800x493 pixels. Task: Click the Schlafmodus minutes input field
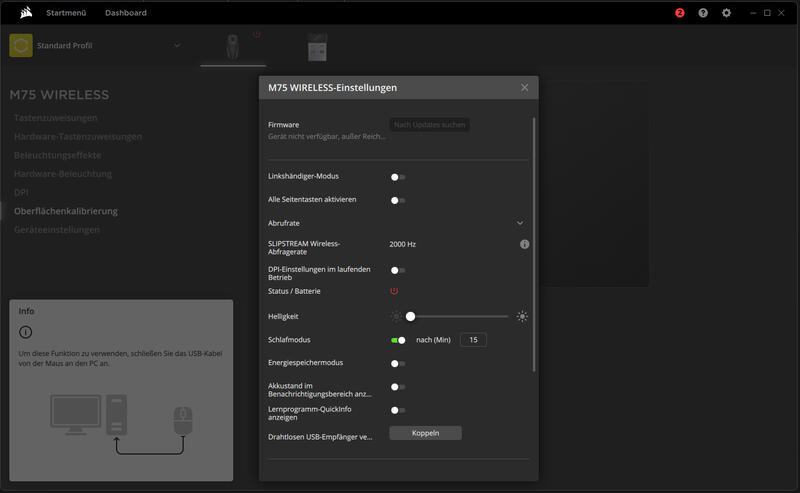(473, 340)
